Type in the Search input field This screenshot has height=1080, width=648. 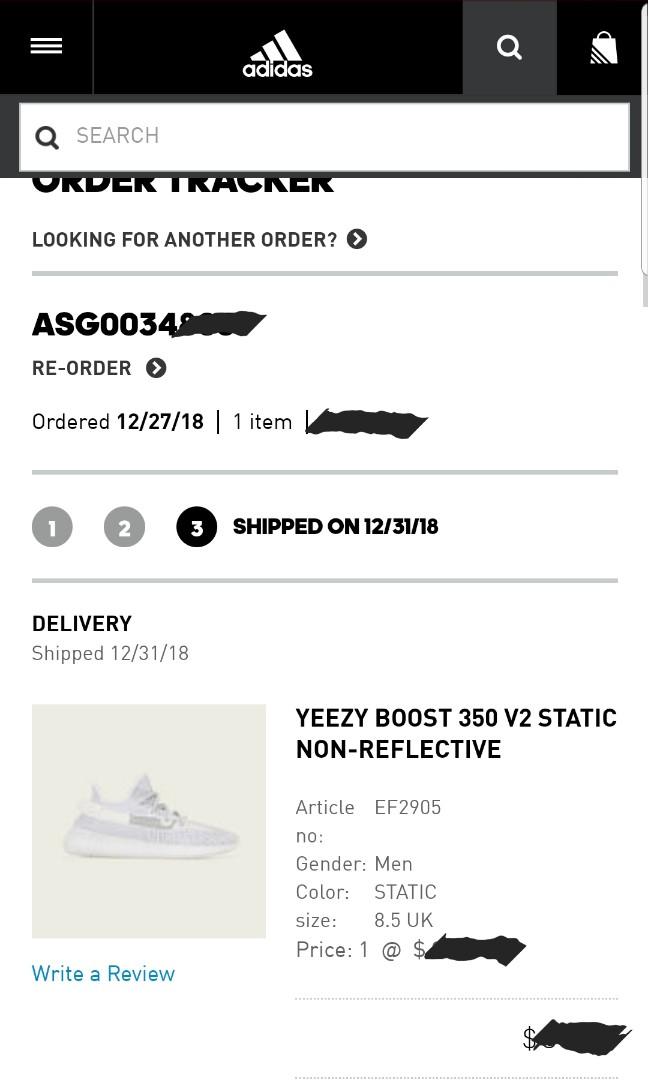[x=340, y=136]
